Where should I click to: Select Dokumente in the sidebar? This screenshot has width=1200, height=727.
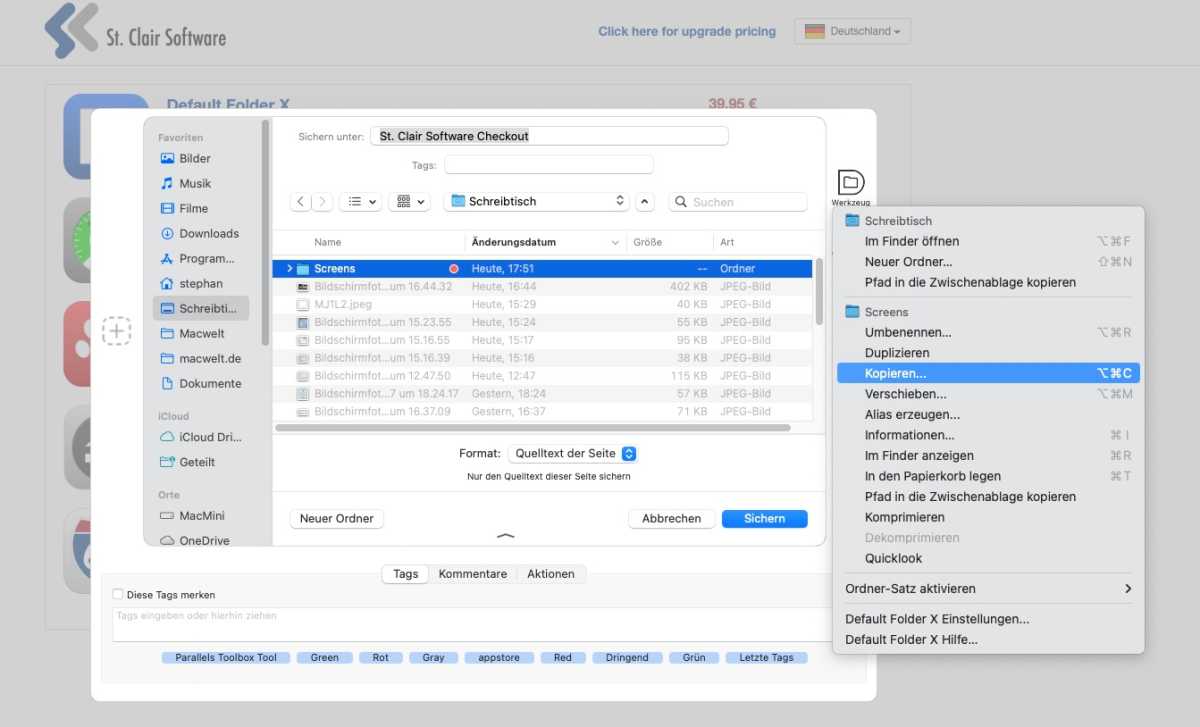tap(200, 383)
